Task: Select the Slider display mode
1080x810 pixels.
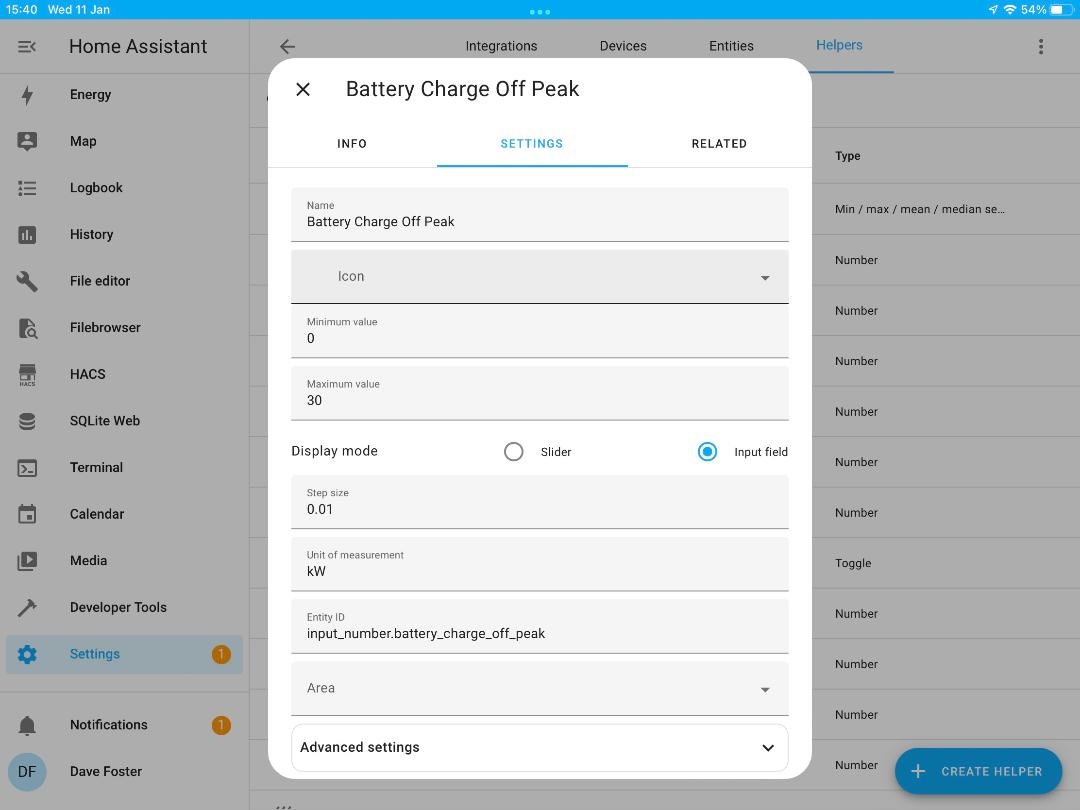Action: 514,452
